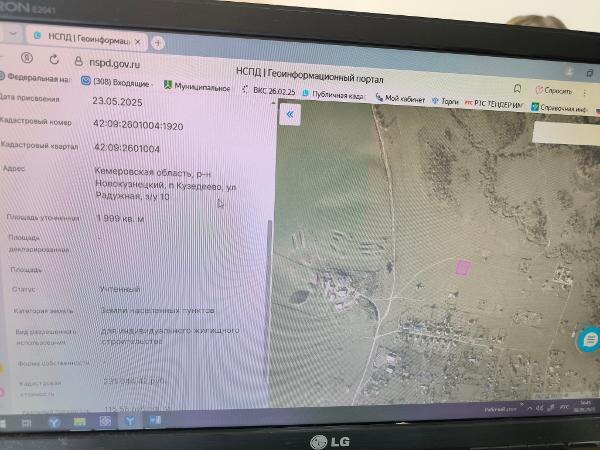
Task: Open the tab list dropdown chevron
Action: pyautogui.click(x=13, y=34)
